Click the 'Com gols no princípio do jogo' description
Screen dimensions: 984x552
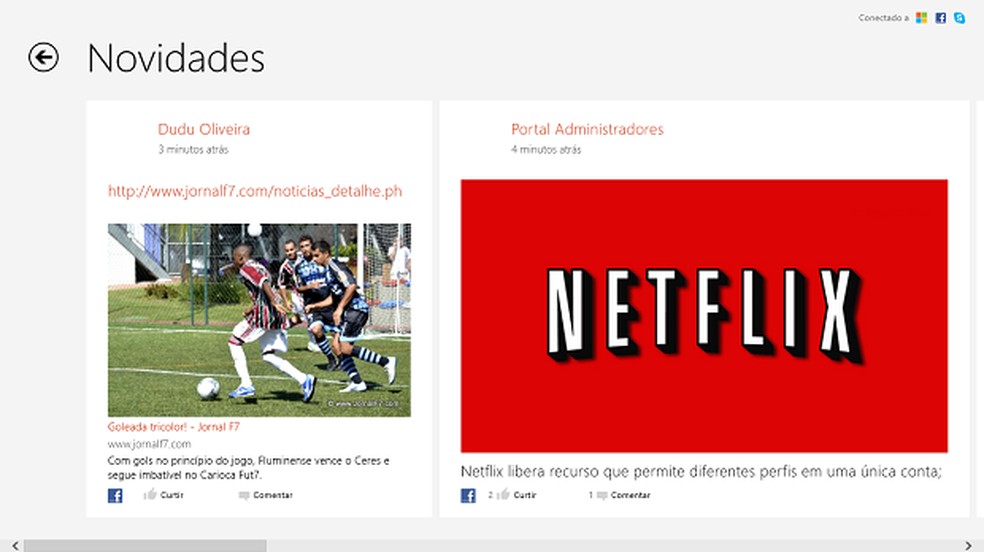coord(249,468)
